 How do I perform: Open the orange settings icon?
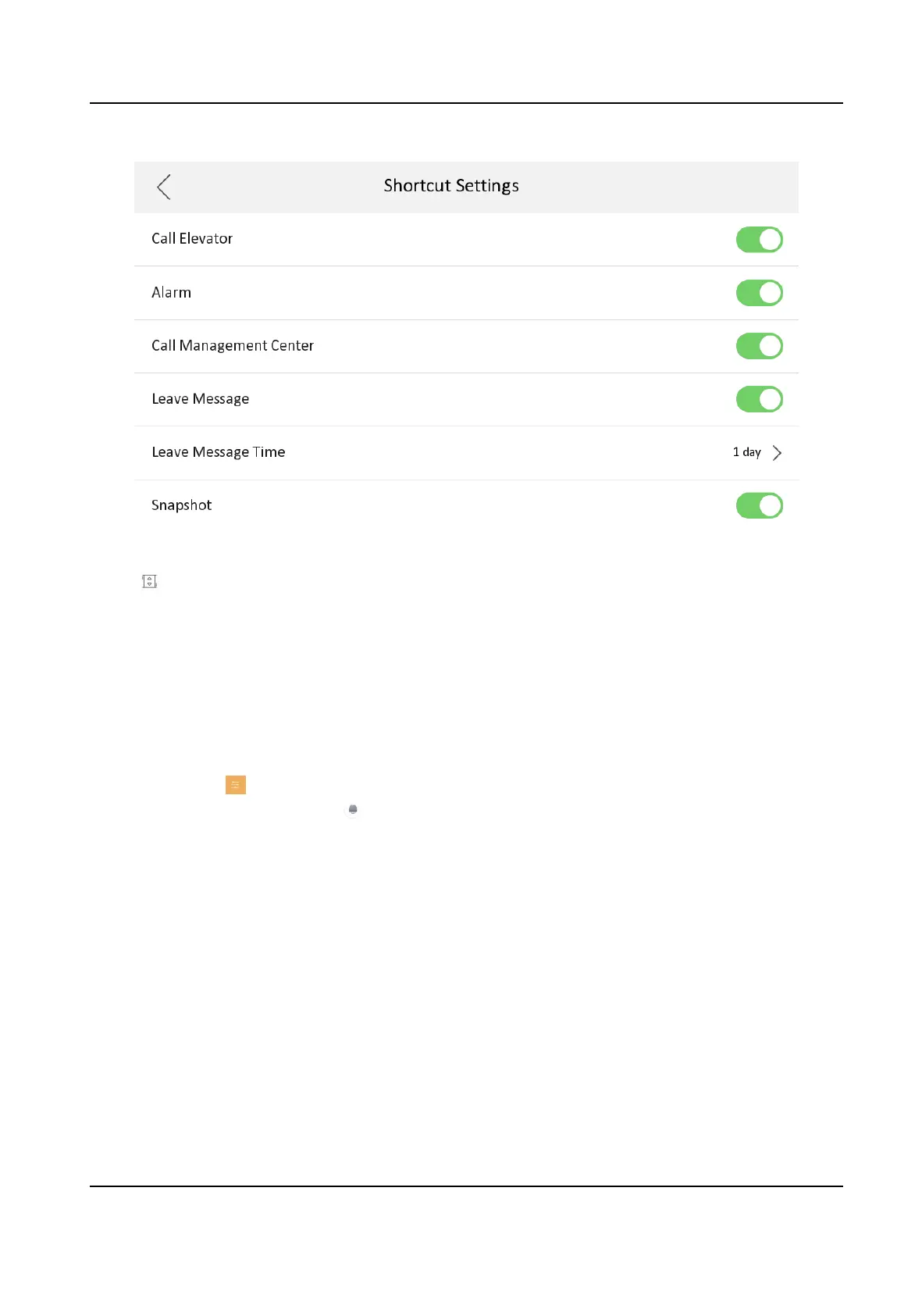point(236,785)
